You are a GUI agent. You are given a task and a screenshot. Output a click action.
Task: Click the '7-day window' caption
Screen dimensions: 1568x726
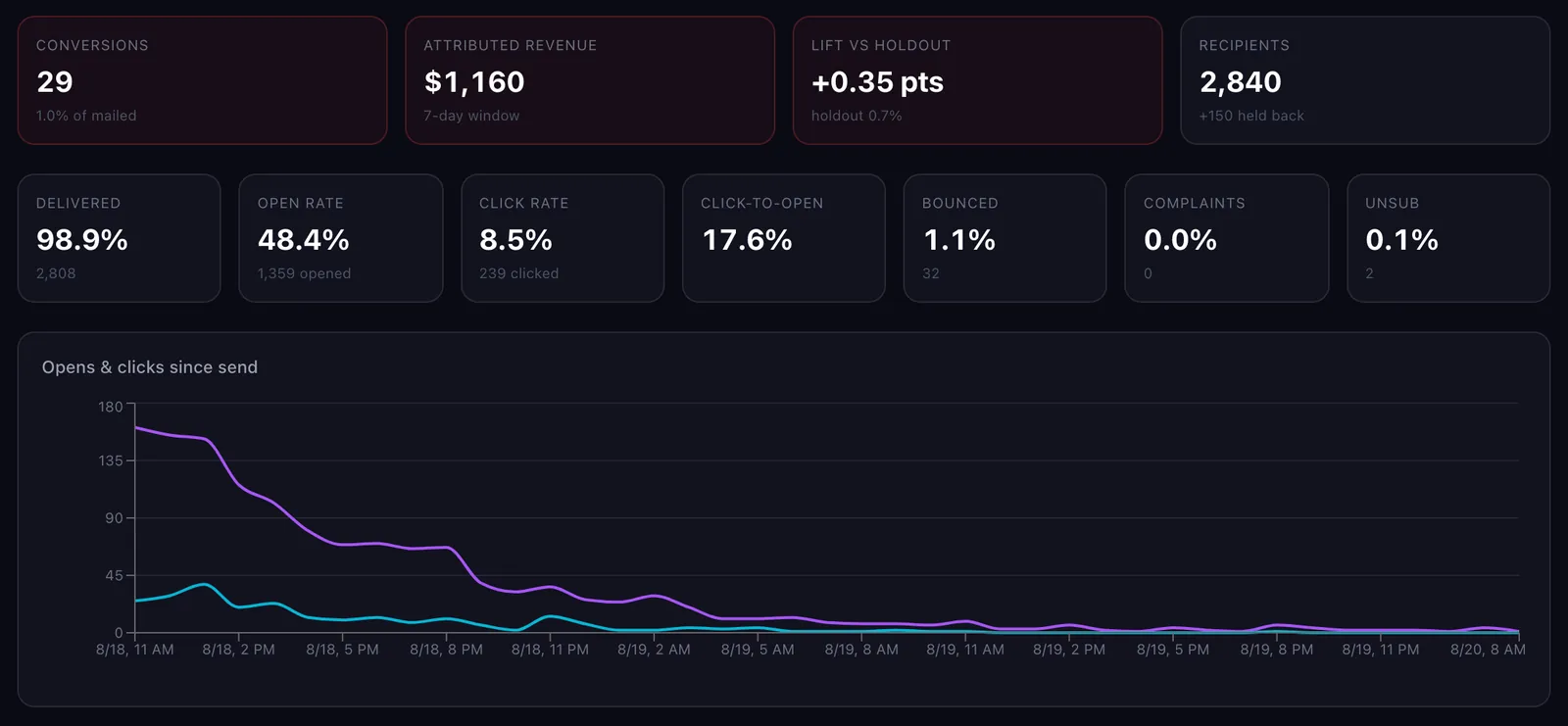pyautogui.click(x=471, y=116)
